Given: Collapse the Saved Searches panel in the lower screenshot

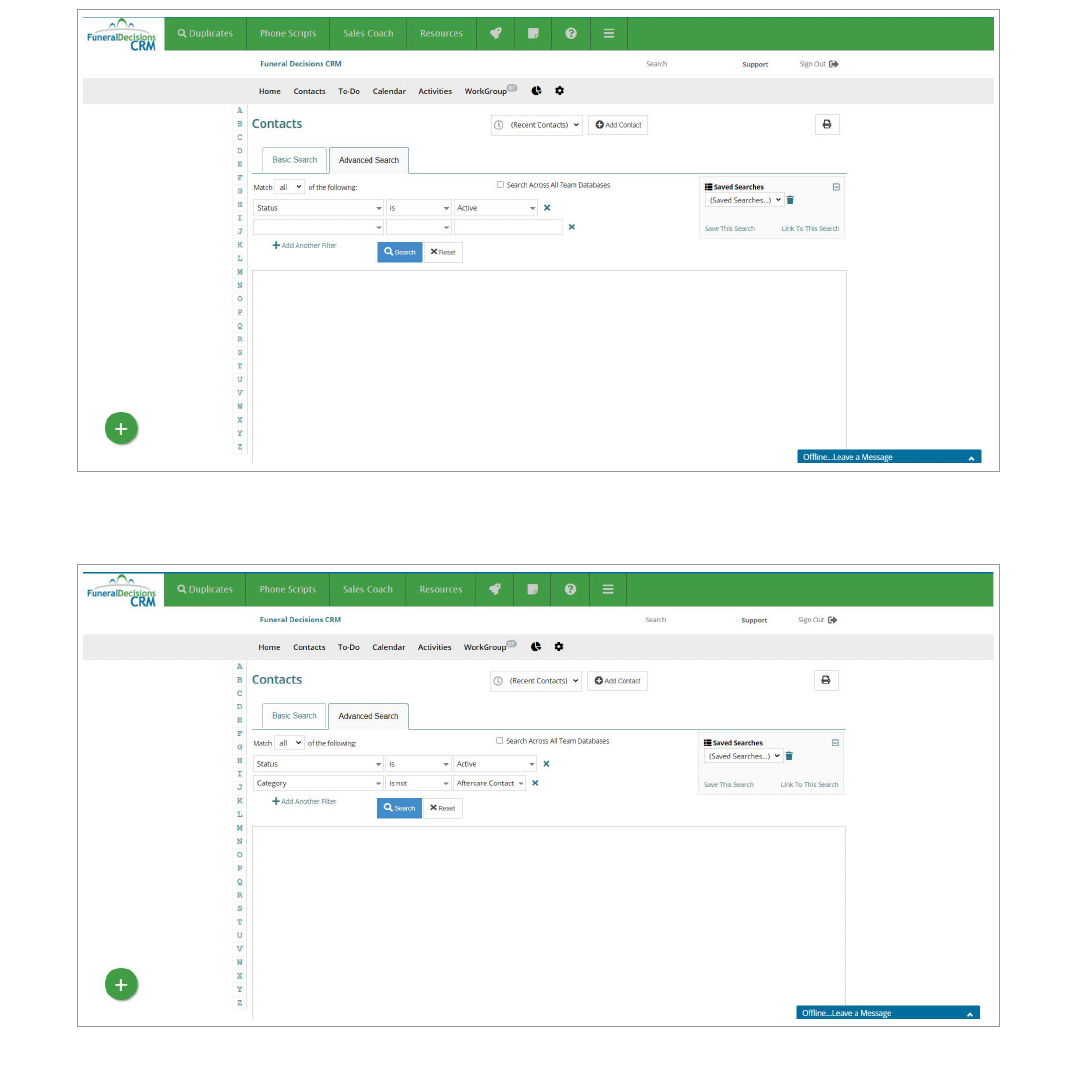Looking at the screenshot, I should [835, 743].
